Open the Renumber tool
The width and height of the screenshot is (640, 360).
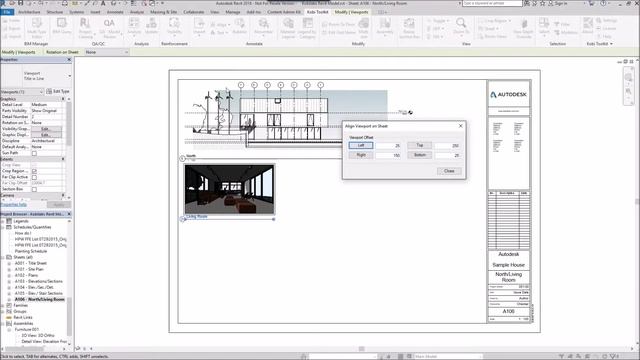[x=263, y=26]
